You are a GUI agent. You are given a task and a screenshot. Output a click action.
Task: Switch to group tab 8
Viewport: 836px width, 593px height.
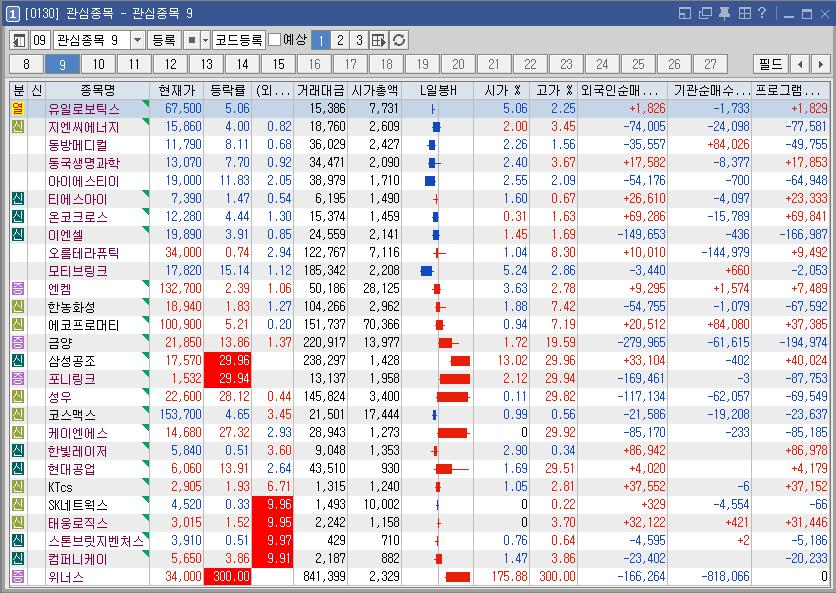[27, 65]
